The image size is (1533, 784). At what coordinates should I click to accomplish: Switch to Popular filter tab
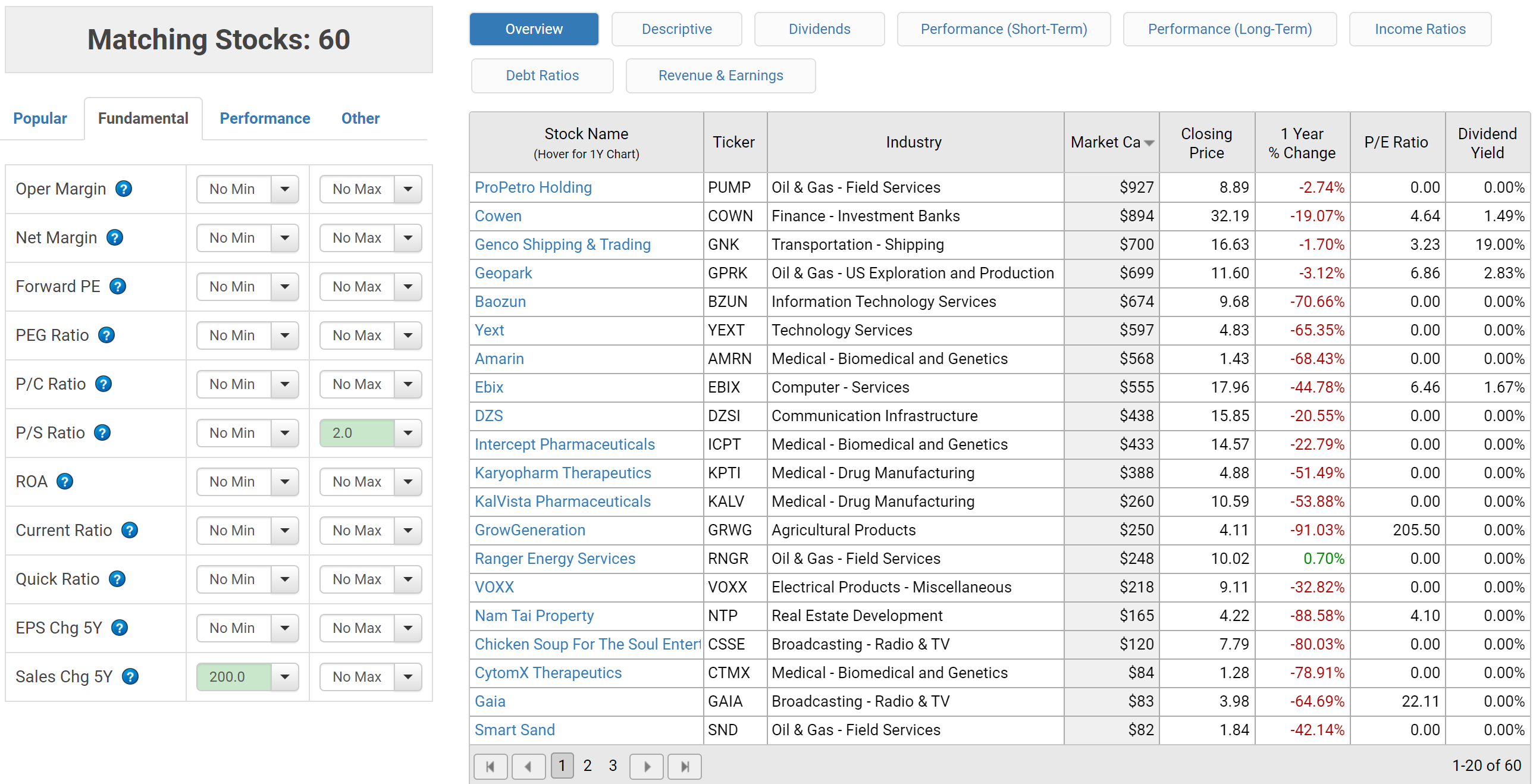pyautogui.click(x=40, y=118)
